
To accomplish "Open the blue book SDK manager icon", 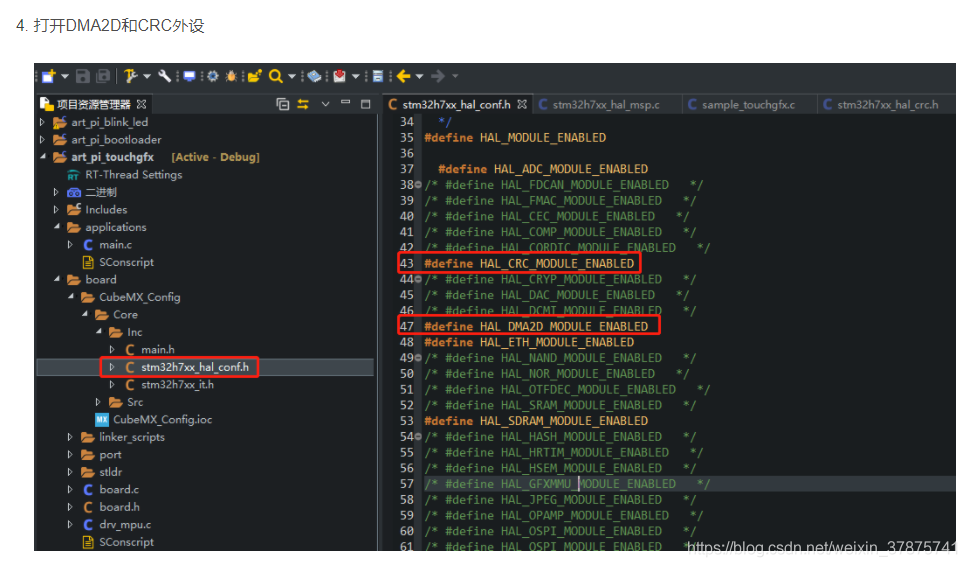I will [x=315, y=76].
